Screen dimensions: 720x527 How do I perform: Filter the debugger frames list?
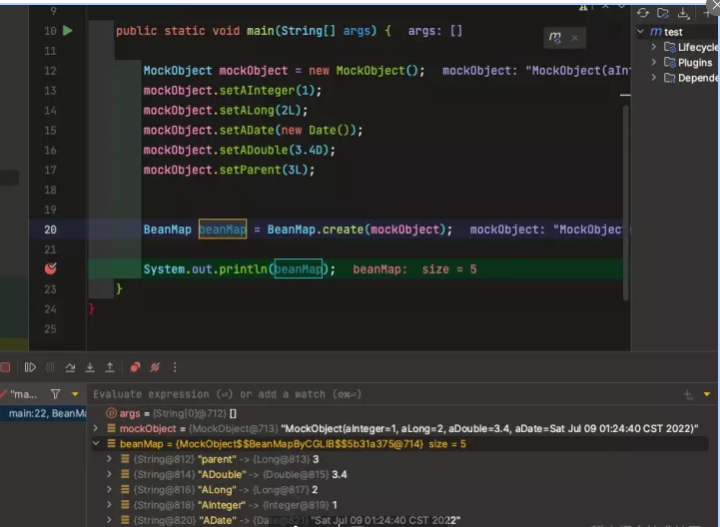(x=56, y=394)
